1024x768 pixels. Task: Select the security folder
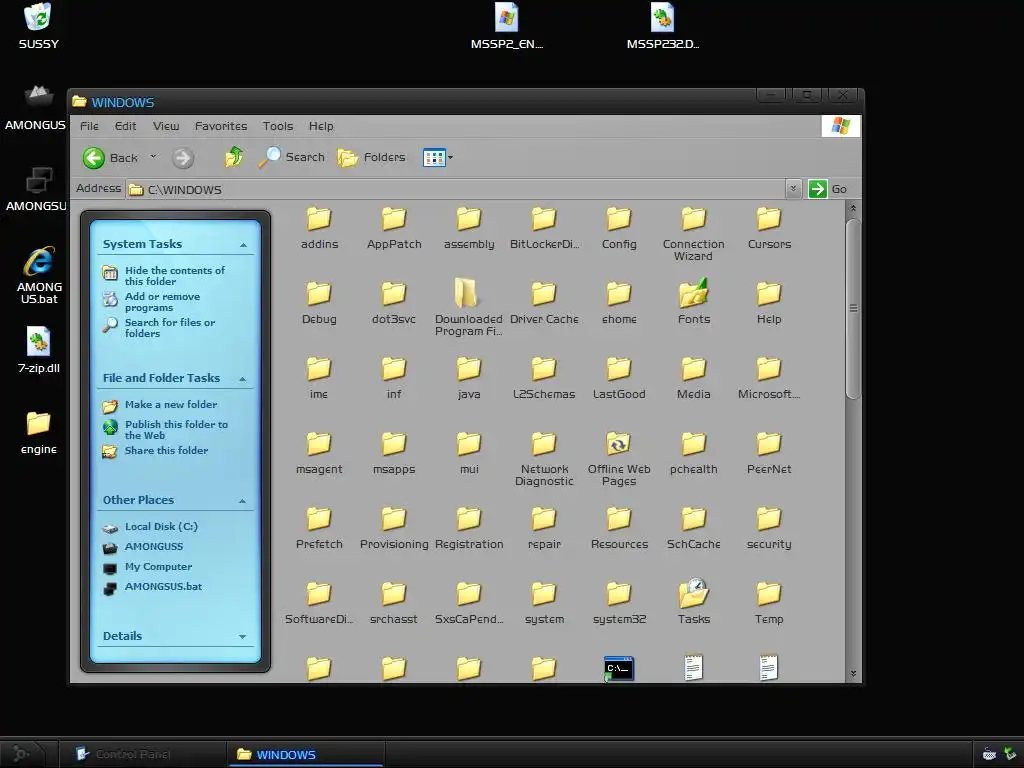tap(769, 527)
